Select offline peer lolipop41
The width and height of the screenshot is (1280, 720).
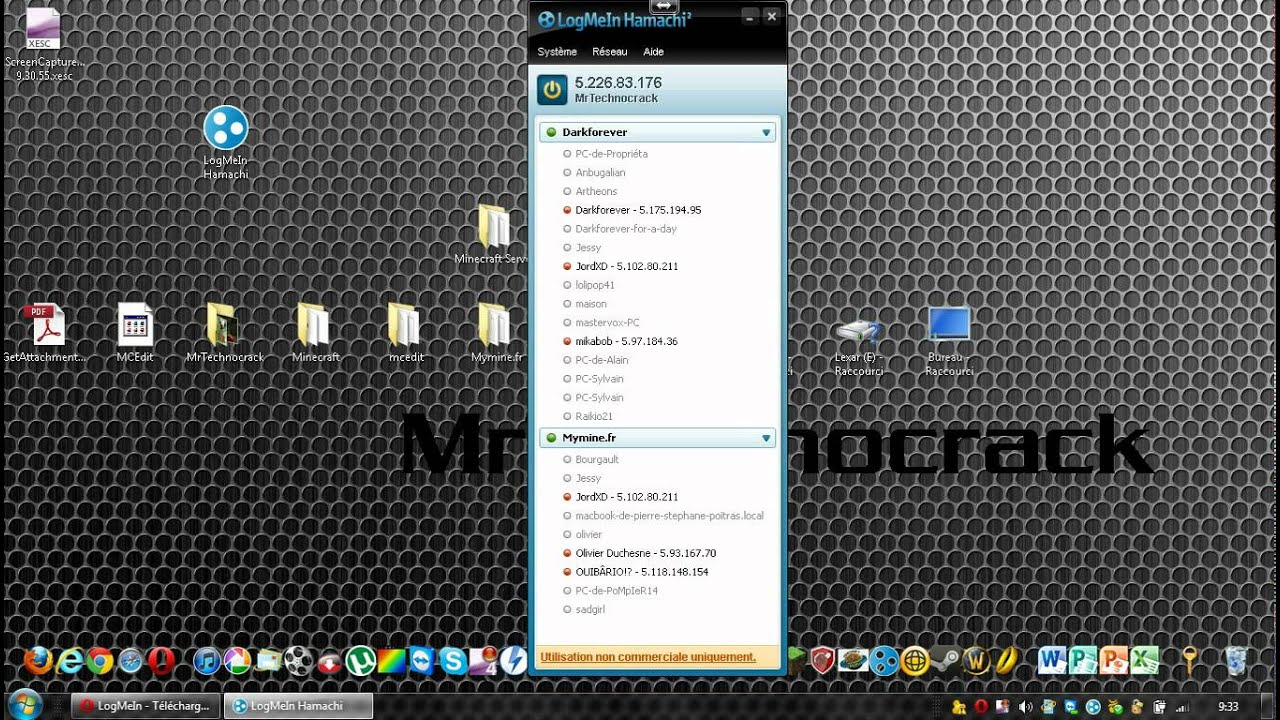[x=595, y=285]
